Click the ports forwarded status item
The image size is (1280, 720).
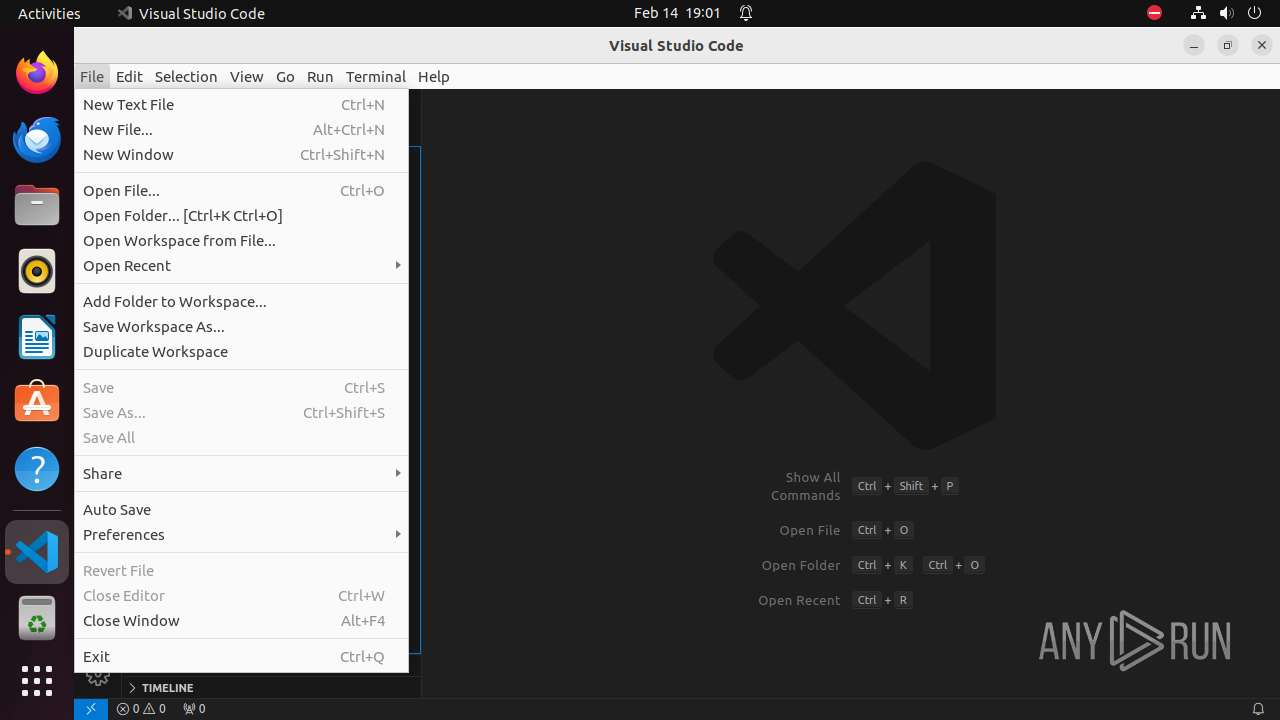(x=194, y=709)
